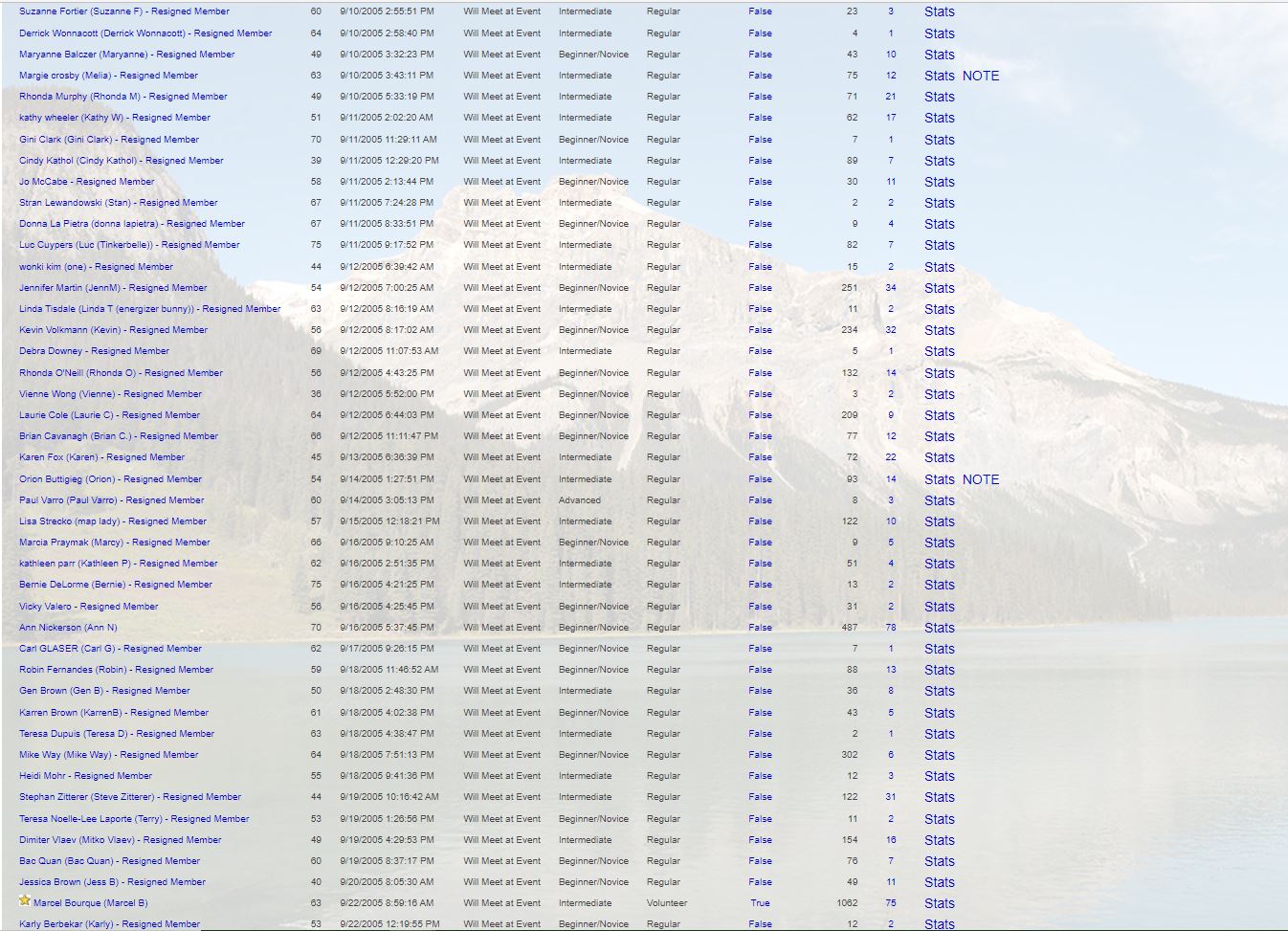Open Stats for Kevin Volkmann

coord(939,330)
